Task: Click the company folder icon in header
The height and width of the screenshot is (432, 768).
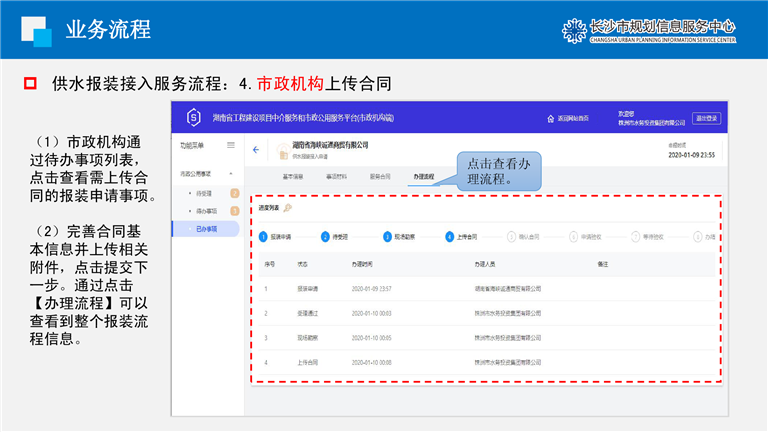Action: (283, 152)
